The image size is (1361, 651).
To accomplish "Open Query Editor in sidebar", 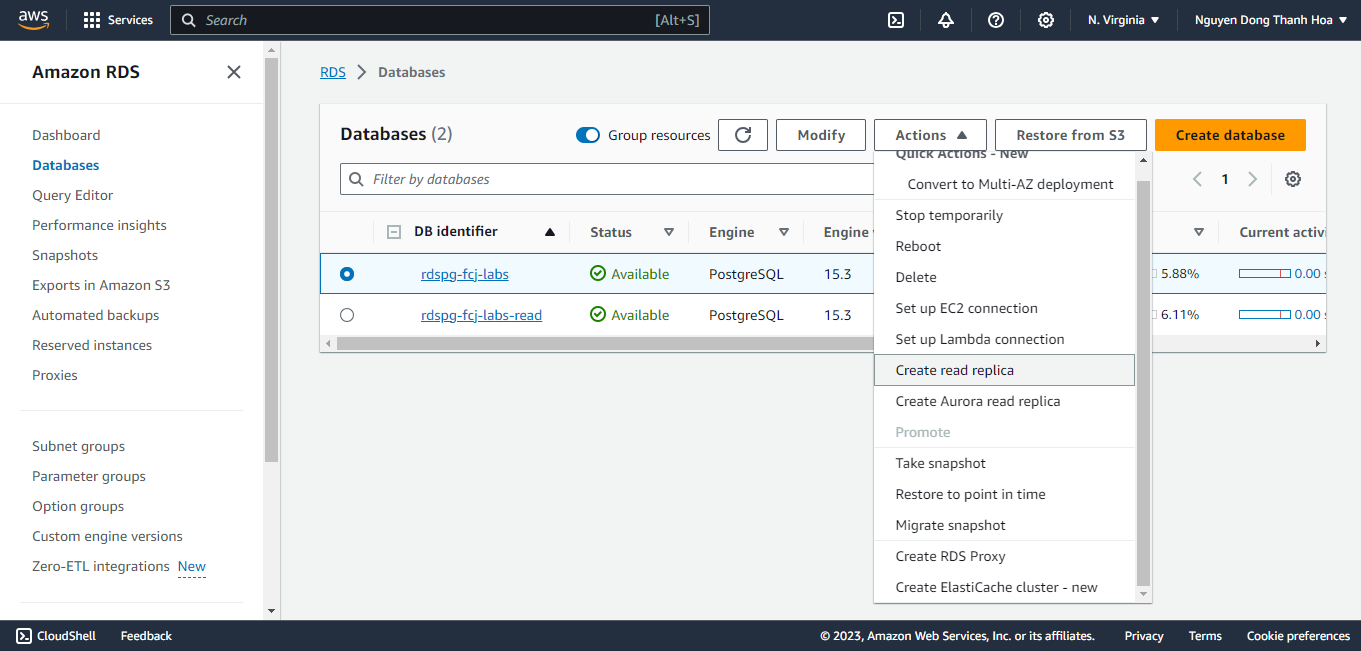I will click(x=73, y=195).
